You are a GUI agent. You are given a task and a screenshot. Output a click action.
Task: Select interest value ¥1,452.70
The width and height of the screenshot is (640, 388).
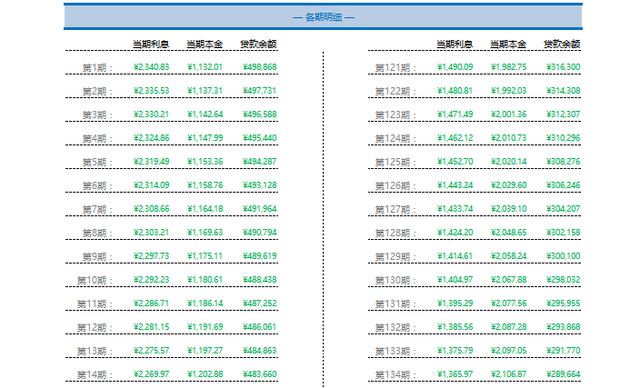coord(455,162)
